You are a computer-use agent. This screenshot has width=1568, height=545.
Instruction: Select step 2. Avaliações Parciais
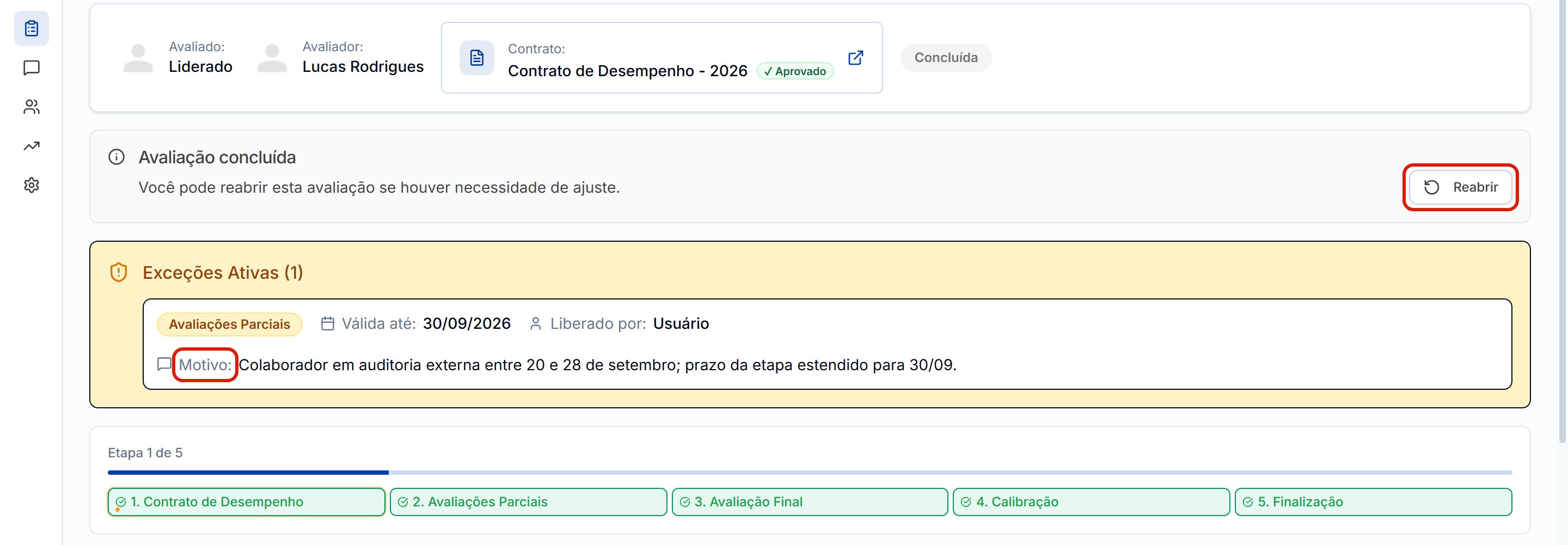(528, 502)
